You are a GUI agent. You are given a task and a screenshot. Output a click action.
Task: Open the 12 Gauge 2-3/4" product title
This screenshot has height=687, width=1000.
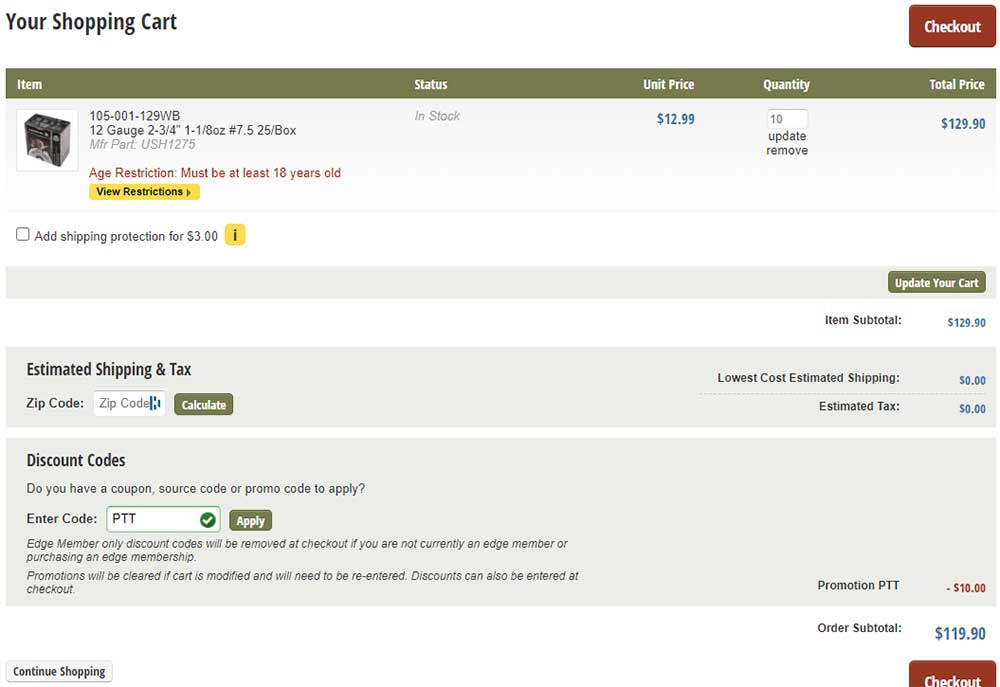pos(192,131)
